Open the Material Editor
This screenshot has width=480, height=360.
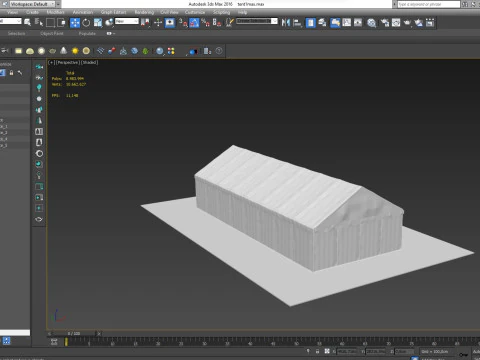pos(371,22)
